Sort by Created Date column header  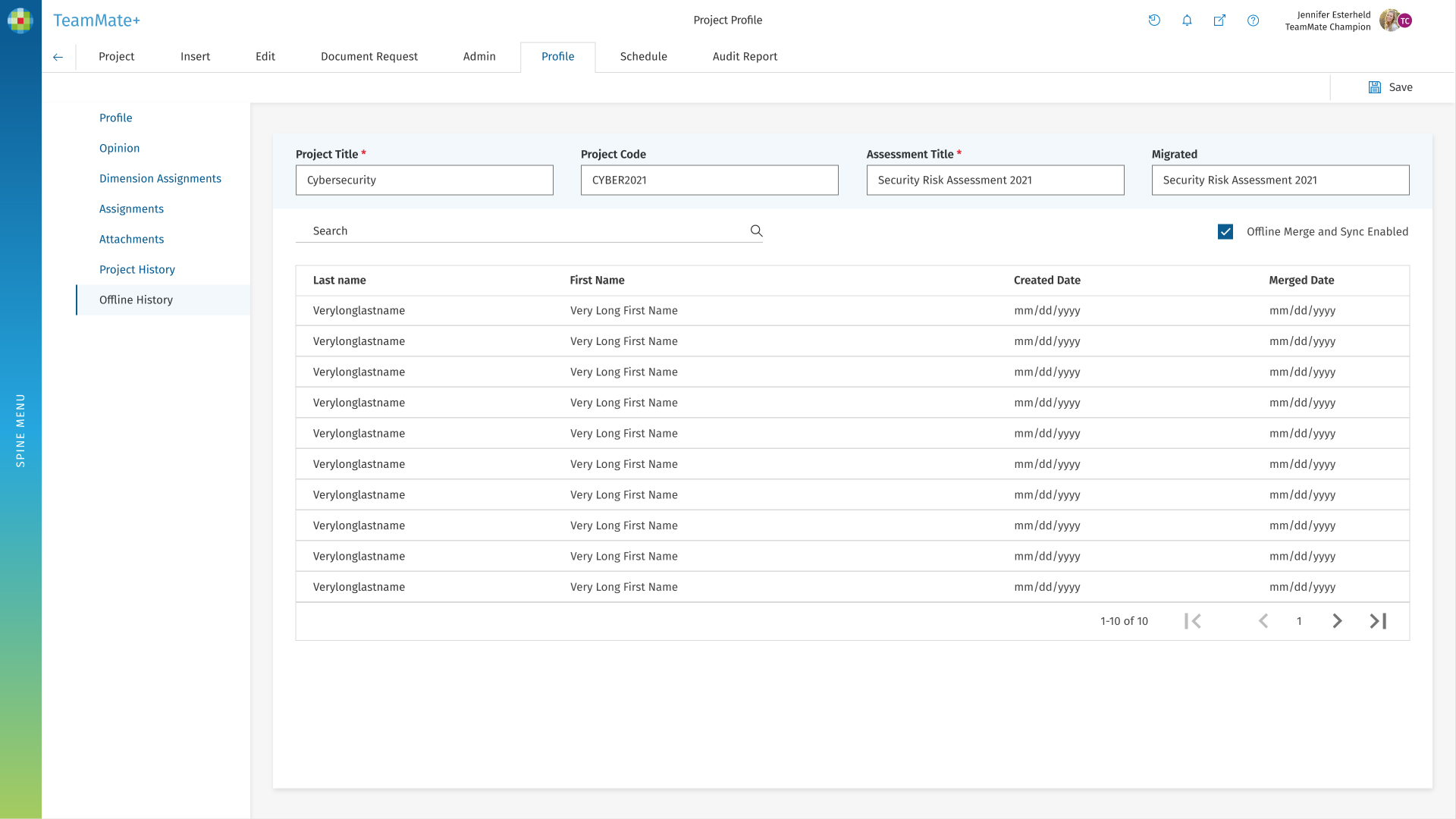coord(1046,280)
